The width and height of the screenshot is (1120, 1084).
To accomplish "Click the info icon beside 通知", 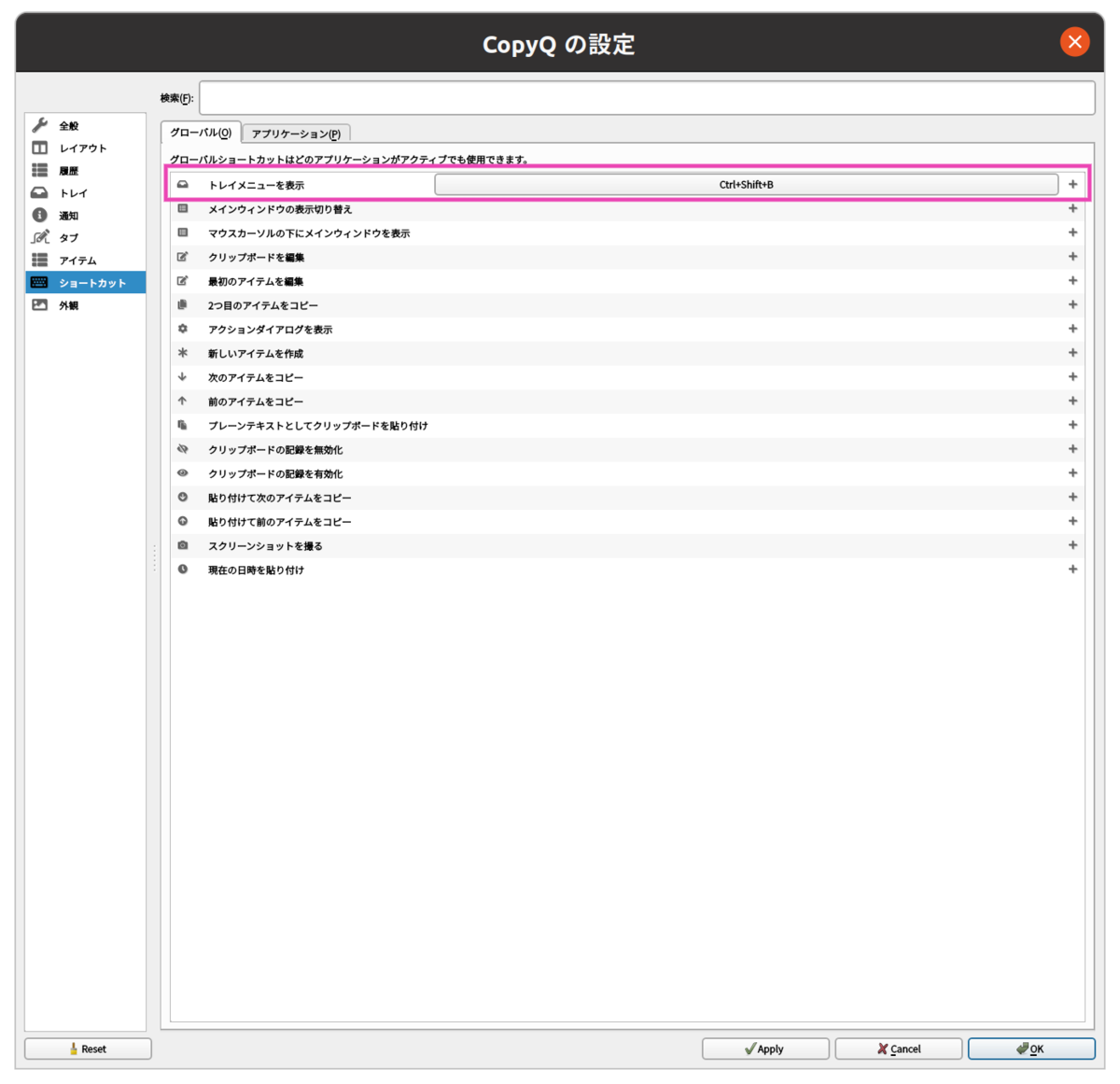I will coord(40,215).
